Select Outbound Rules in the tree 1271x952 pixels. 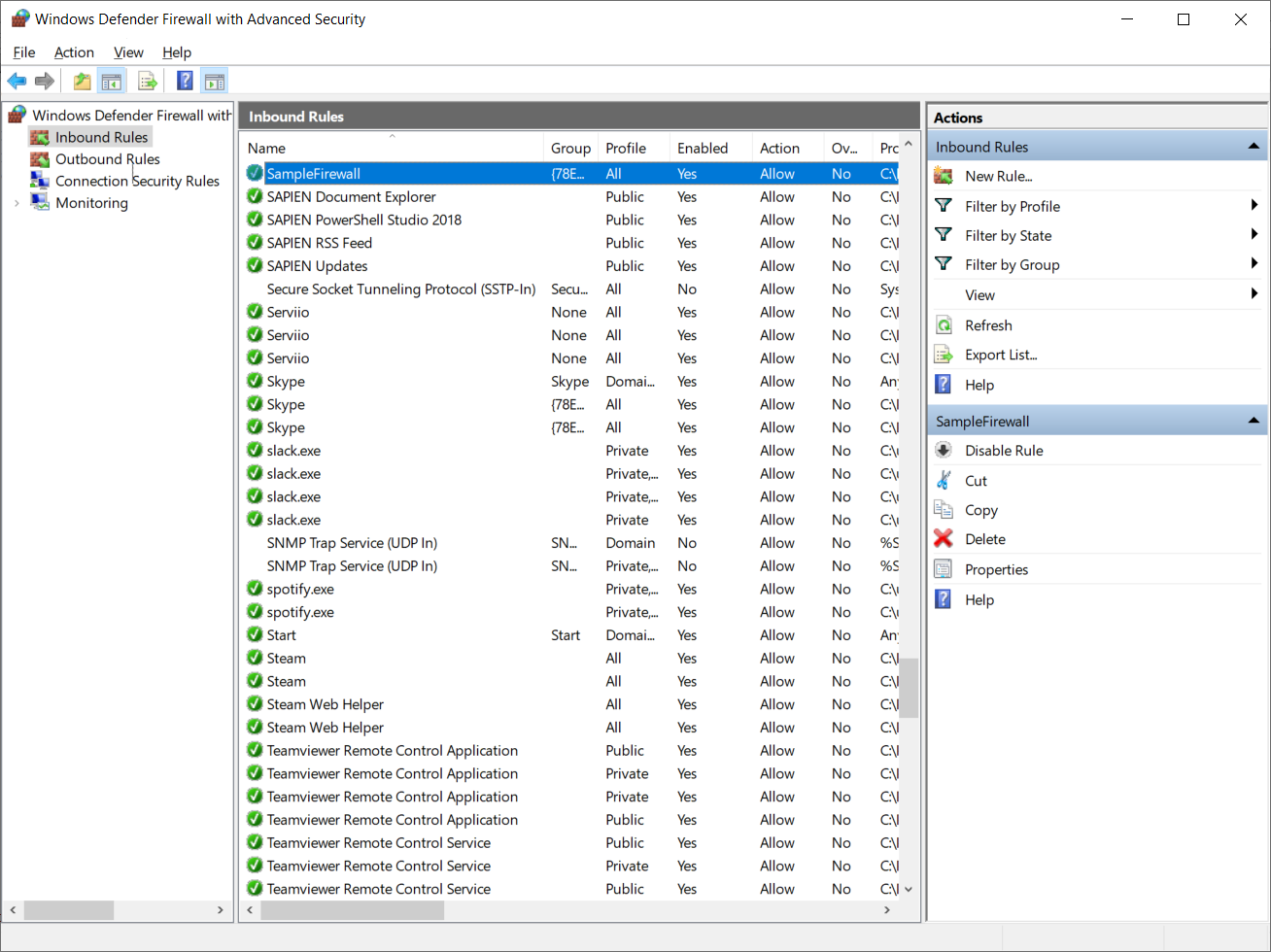coord(107,159)
